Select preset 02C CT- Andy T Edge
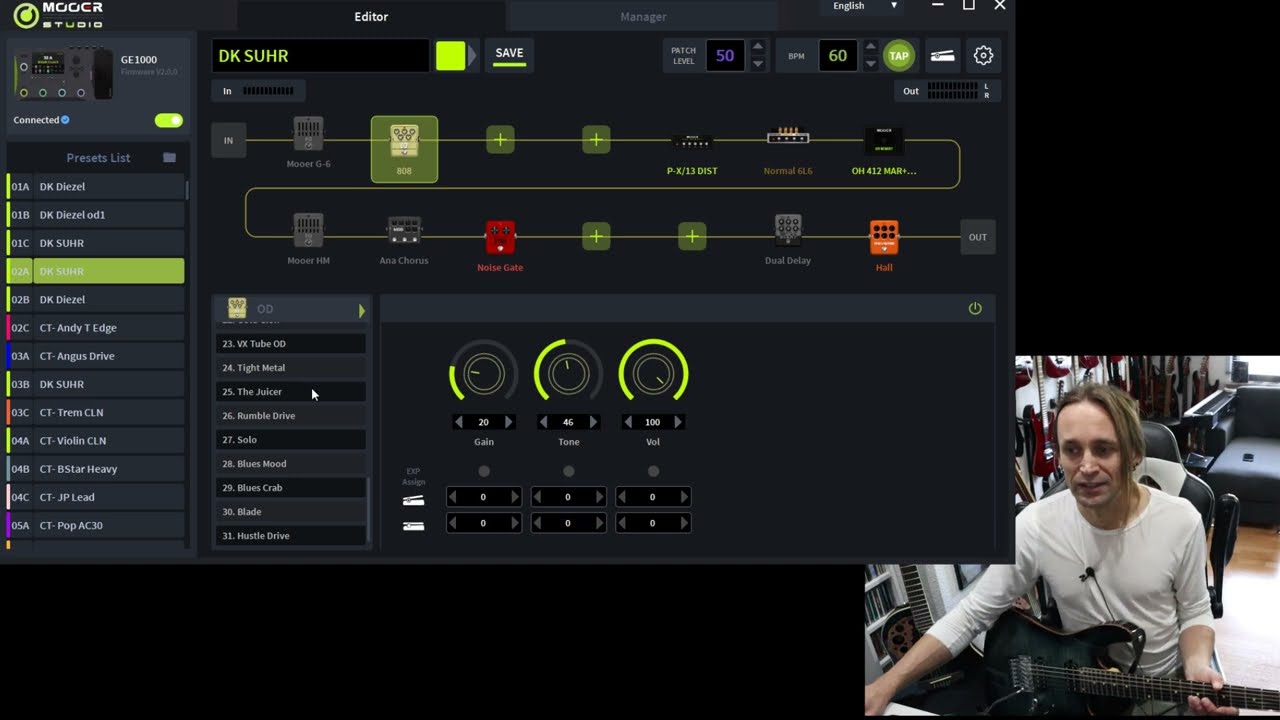This screenshot has width=1280, height=720. pyautogui.click(x=96, y=328)
